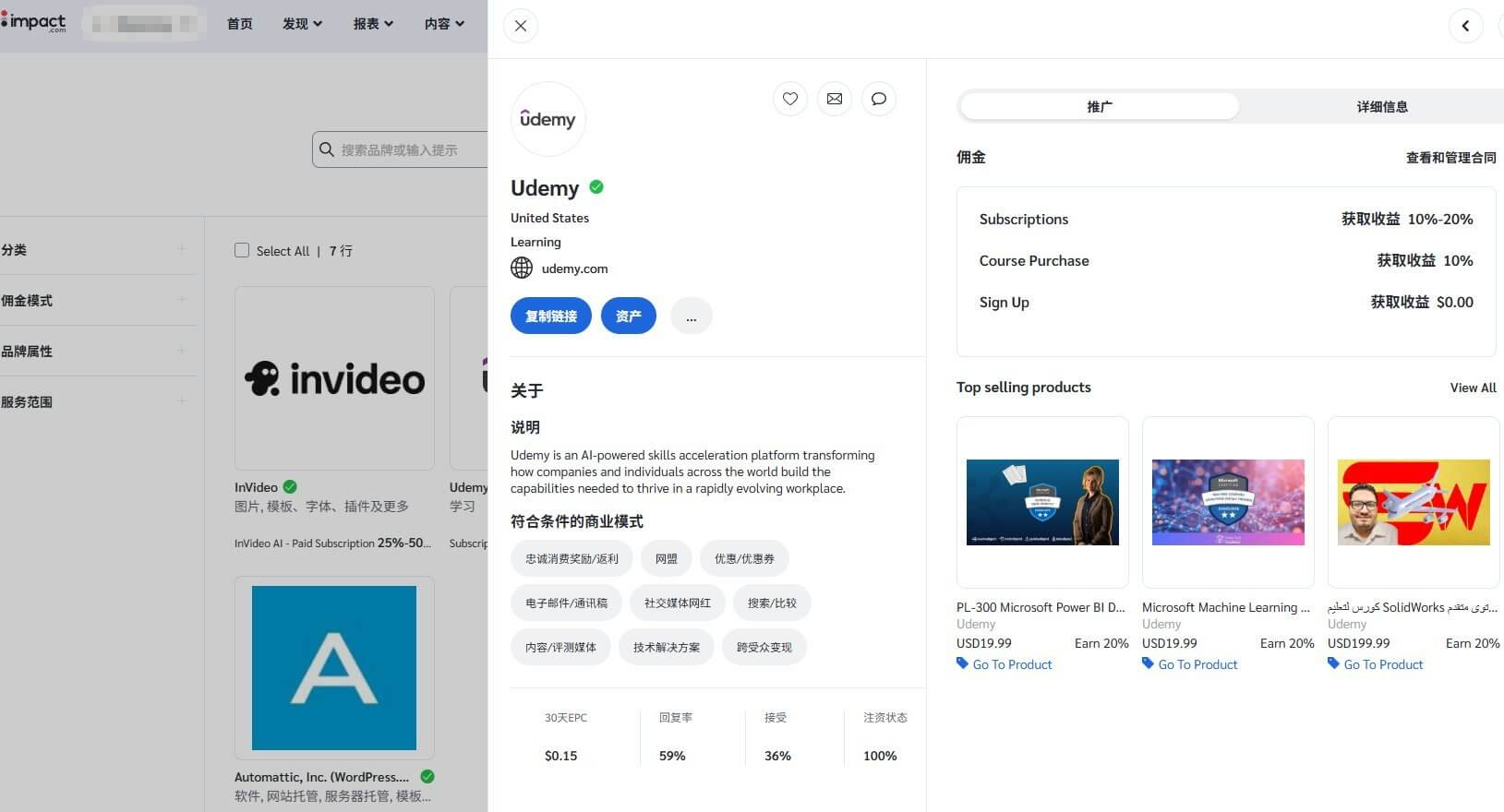Switch to the 详细信息 tab
This screenshot has width=1504, height=812.
pyautogui.click(x=1382, y=106)
